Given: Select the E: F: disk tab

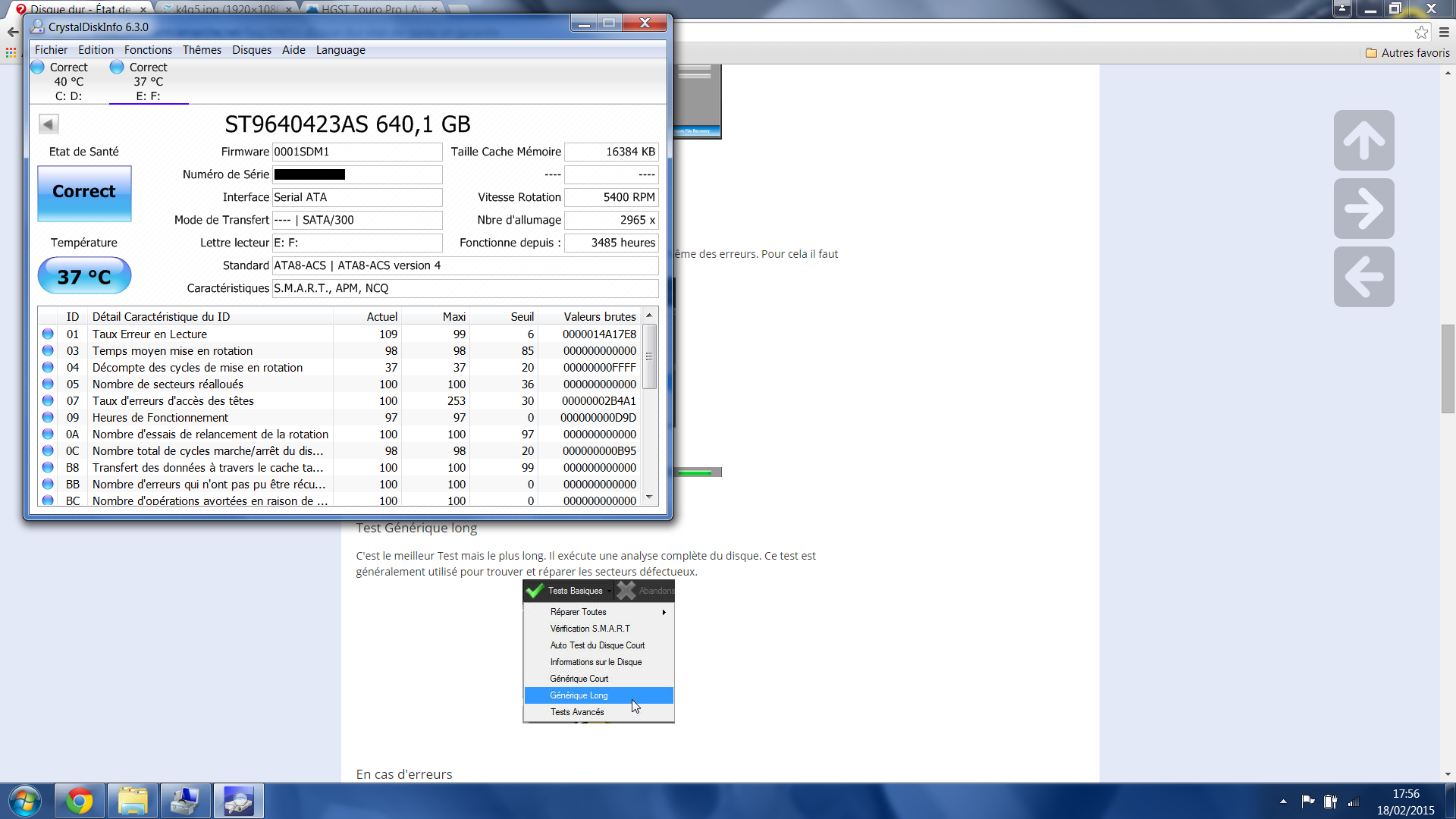Looking at the screenshot, I should 148,82.
